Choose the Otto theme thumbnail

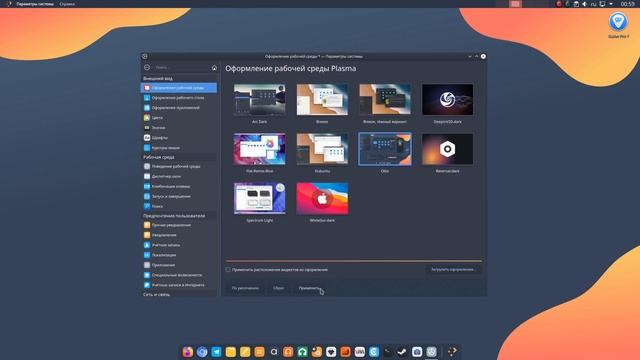point(385,149)
